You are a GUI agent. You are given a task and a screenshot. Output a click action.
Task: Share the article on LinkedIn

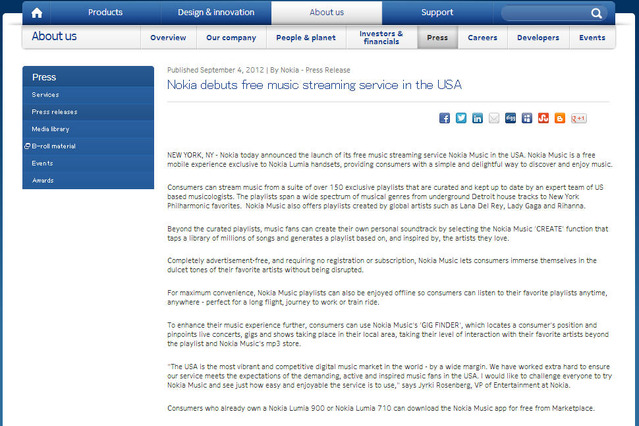point(477,118)
